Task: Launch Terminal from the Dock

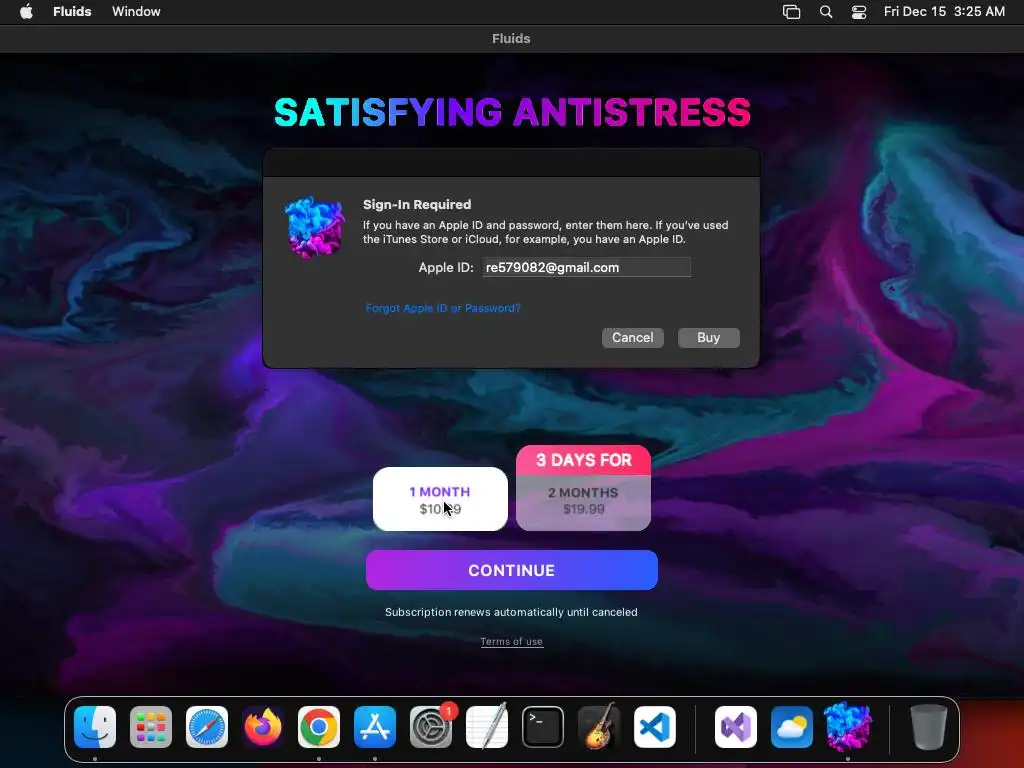Action: click(543, 727)
